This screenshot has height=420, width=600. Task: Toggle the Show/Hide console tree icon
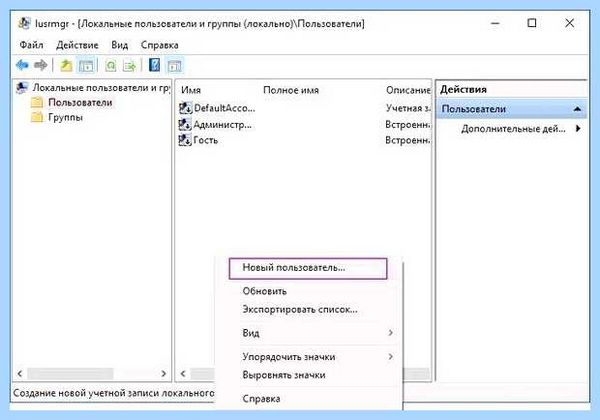click(x=86, y=66)
